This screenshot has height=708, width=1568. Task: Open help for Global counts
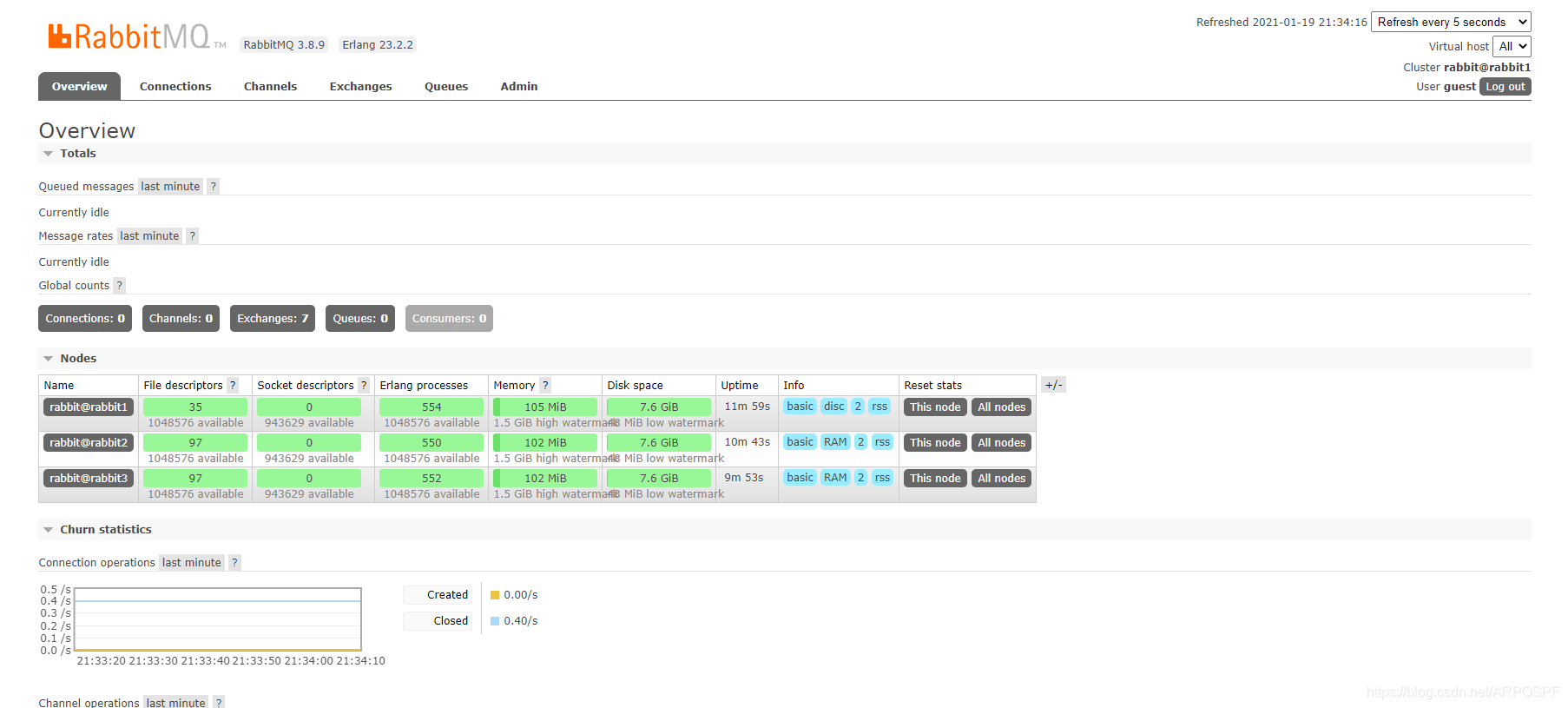[120, 285]
